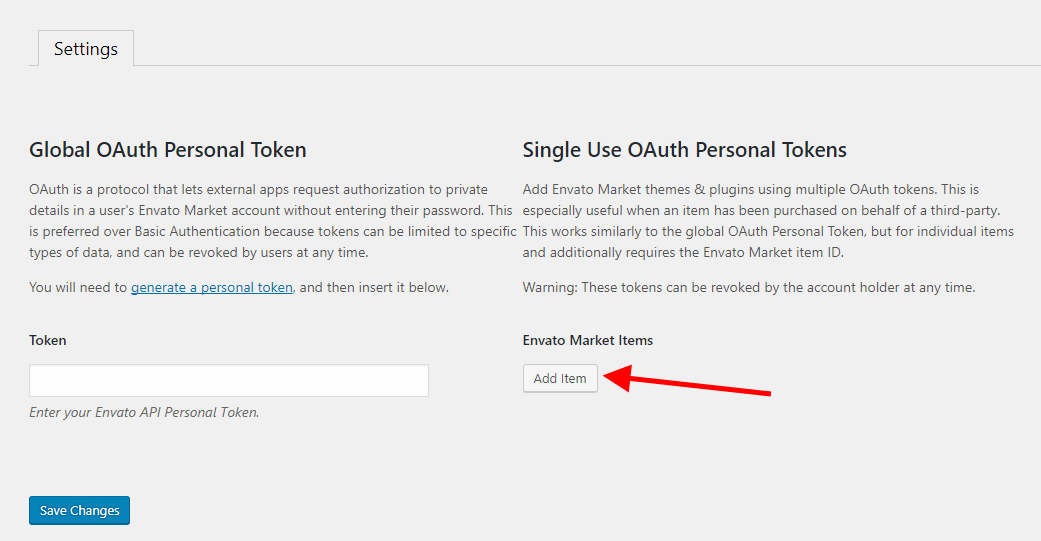Click the "OAuth is a protocol" description paragraph
This screenshot has height=541, width=1041.
pos(270,220)
